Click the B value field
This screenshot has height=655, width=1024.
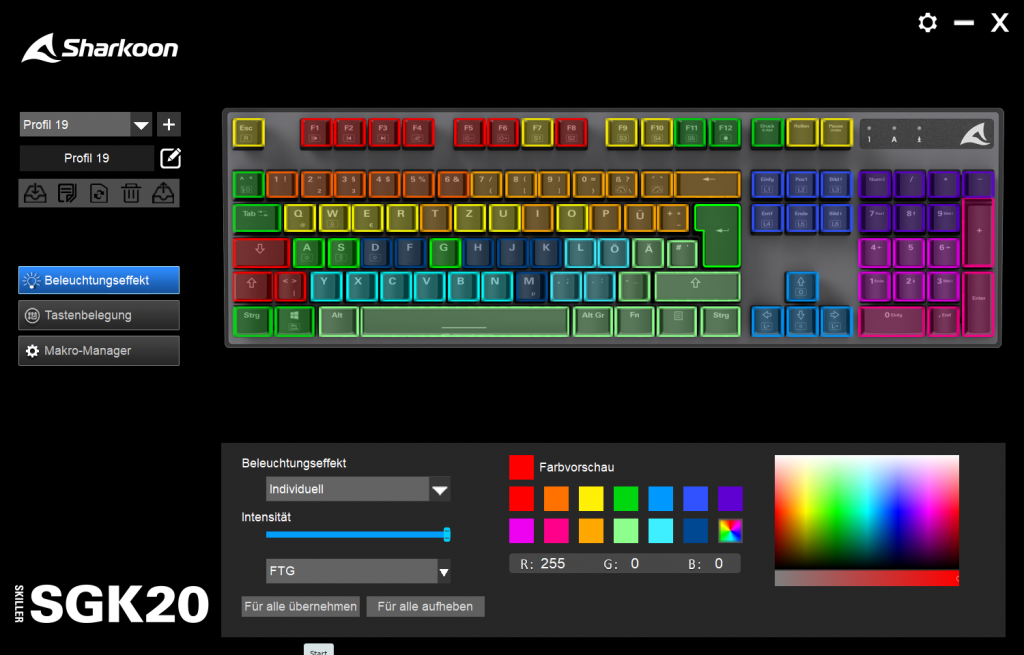click(718, 564)
